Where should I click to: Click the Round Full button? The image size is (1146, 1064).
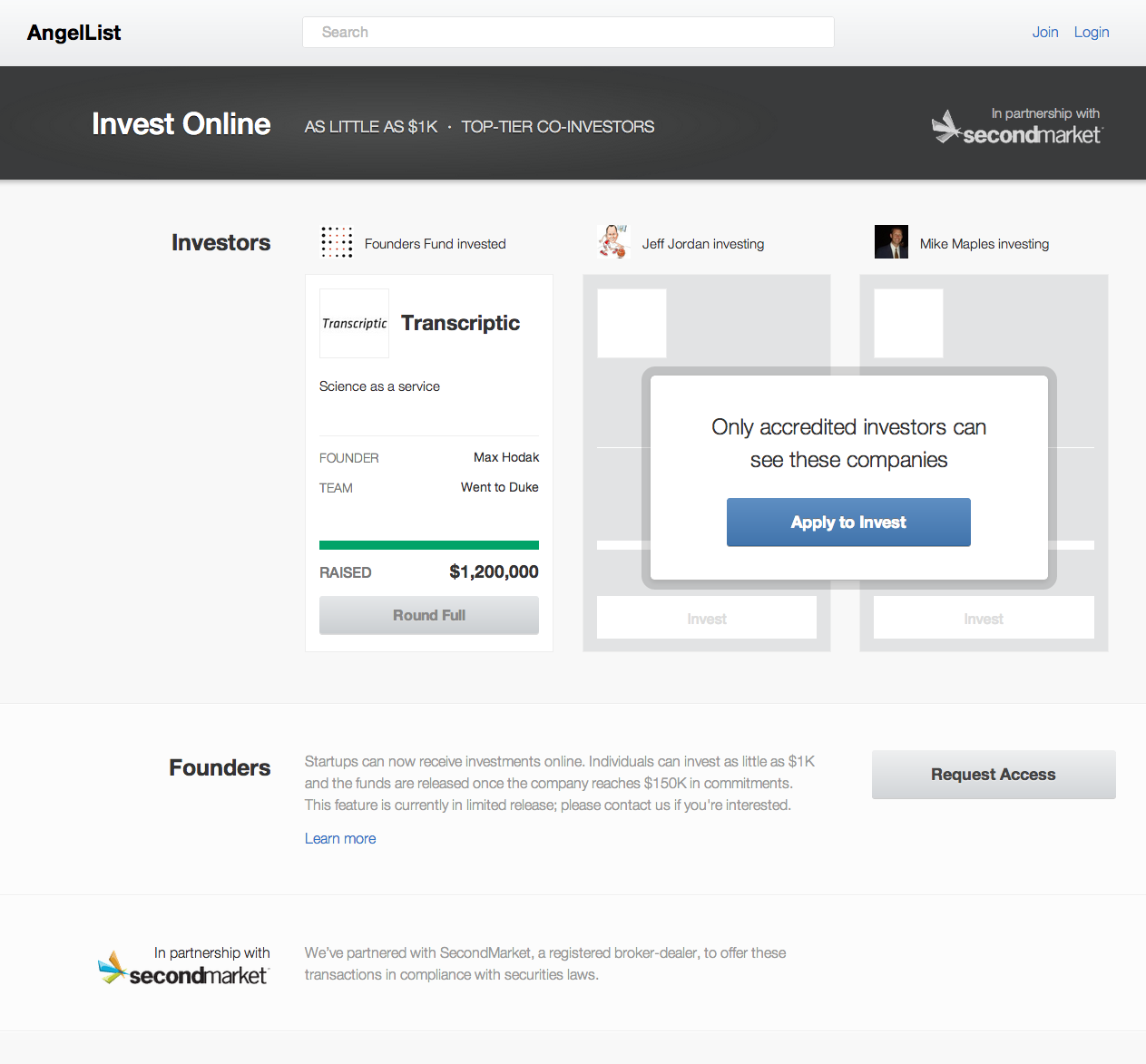pyautogui.click(x=429, y=615)
